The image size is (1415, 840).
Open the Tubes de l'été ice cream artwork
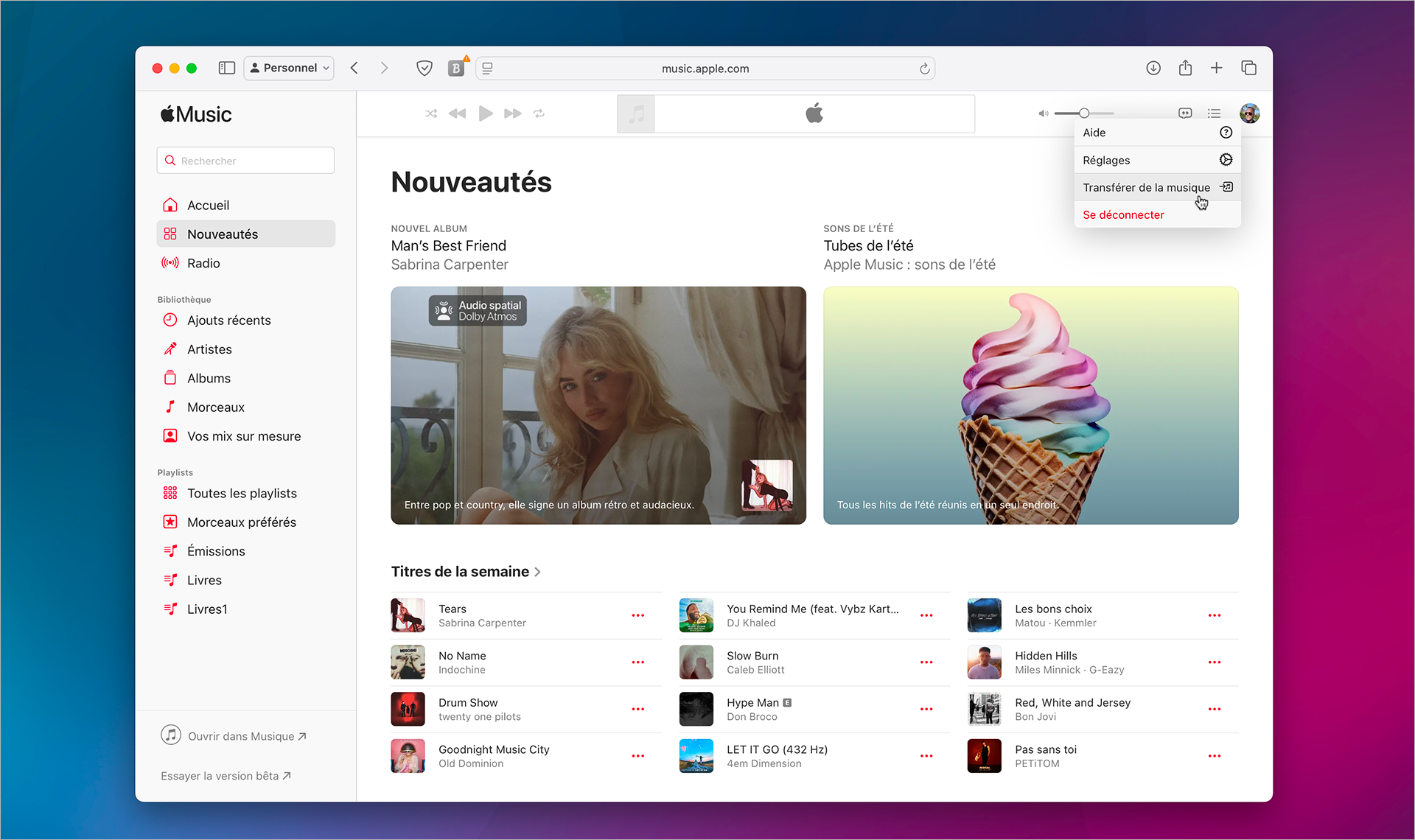[x=1031, y=405]
